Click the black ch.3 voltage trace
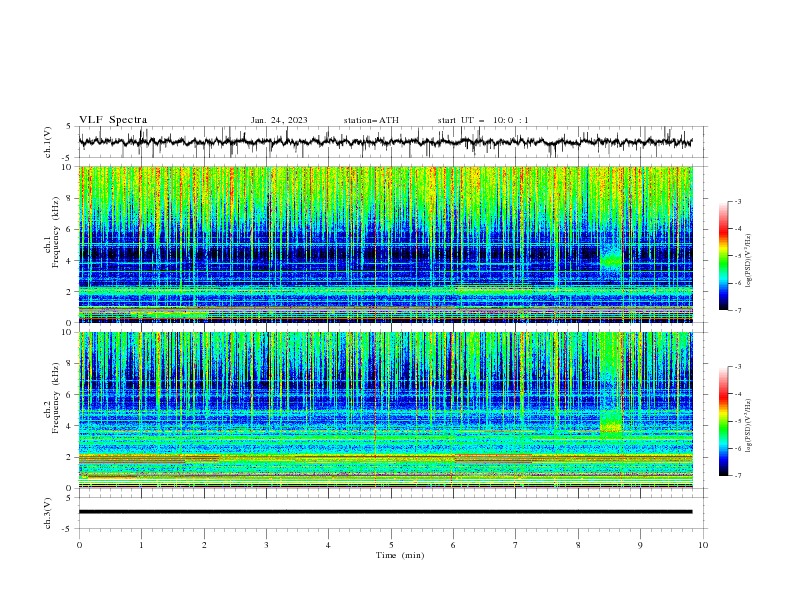Screen dimensions: 792x612 click(x=385, y=512)
